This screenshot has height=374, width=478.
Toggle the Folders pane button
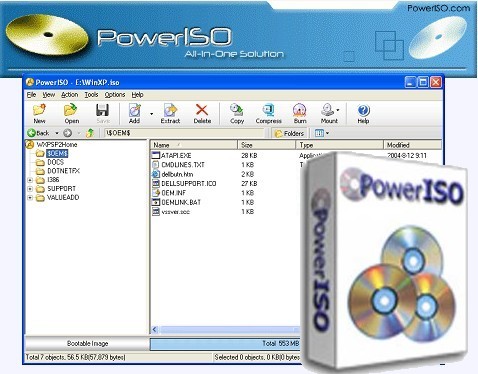(289, 133)
